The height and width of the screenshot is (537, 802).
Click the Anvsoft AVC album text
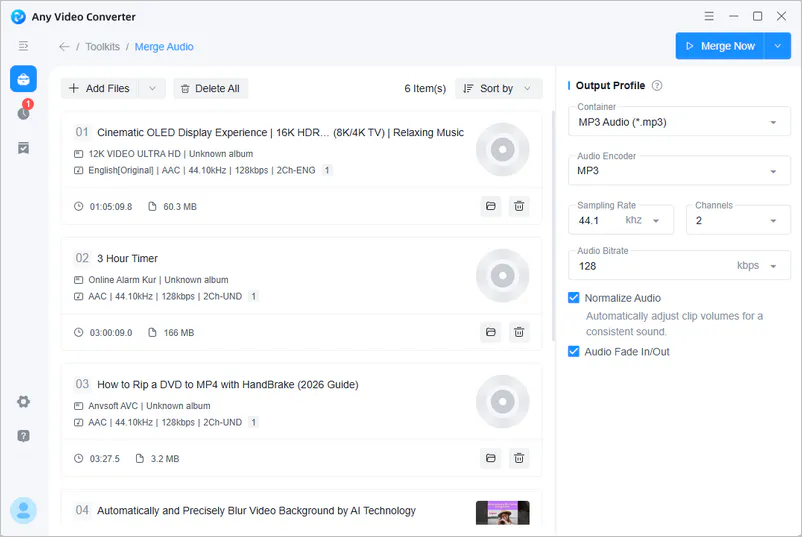[x=149, y=406]
